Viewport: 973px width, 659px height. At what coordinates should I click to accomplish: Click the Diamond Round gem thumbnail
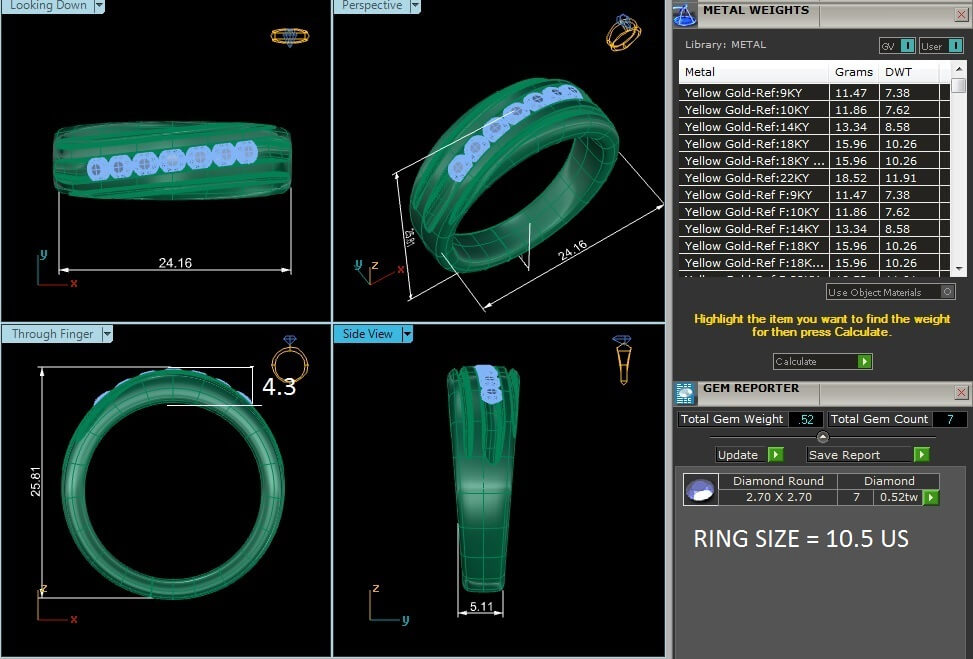[x=700, y=490]
